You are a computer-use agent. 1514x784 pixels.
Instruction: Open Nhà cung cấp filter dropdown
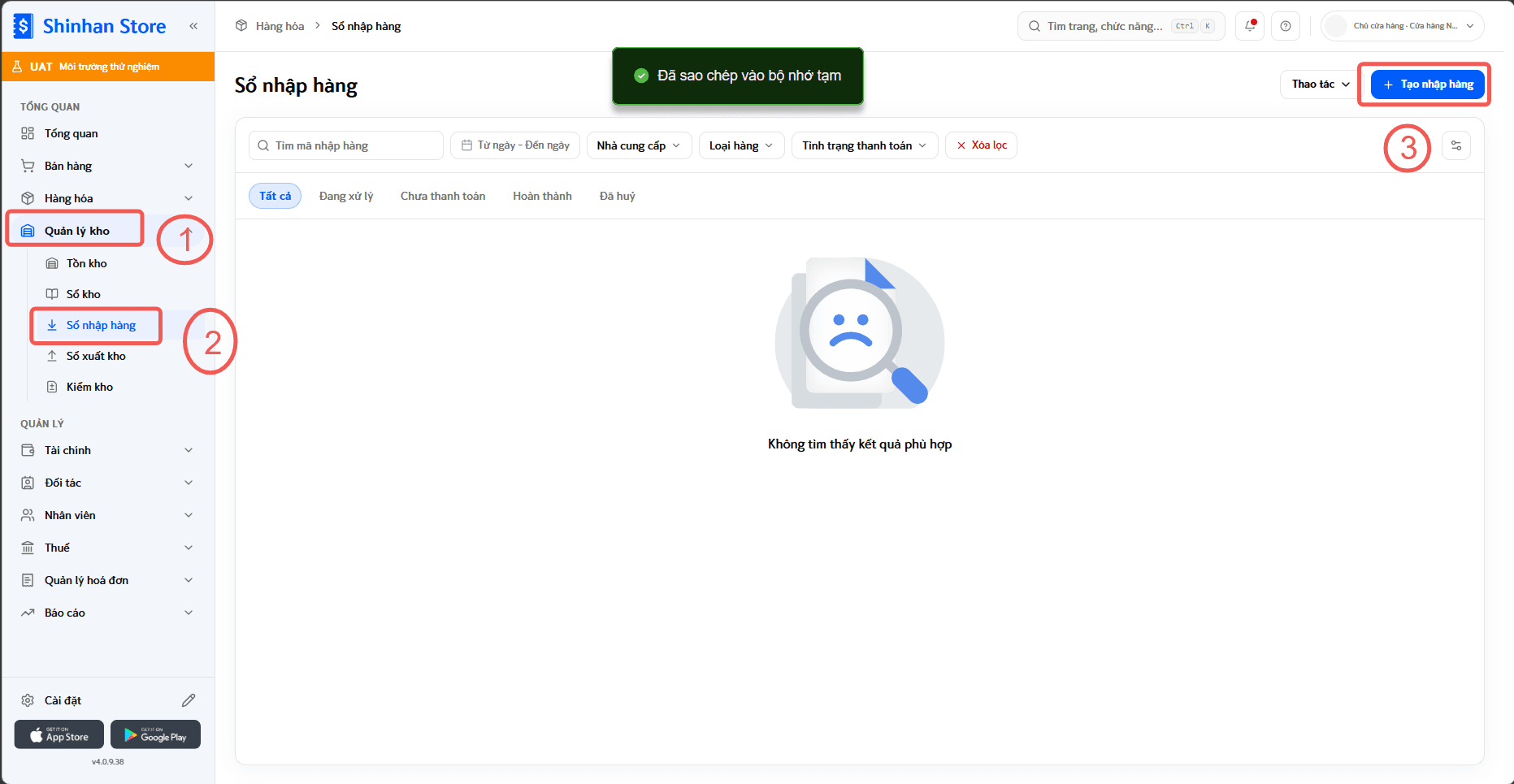(639, 145)
